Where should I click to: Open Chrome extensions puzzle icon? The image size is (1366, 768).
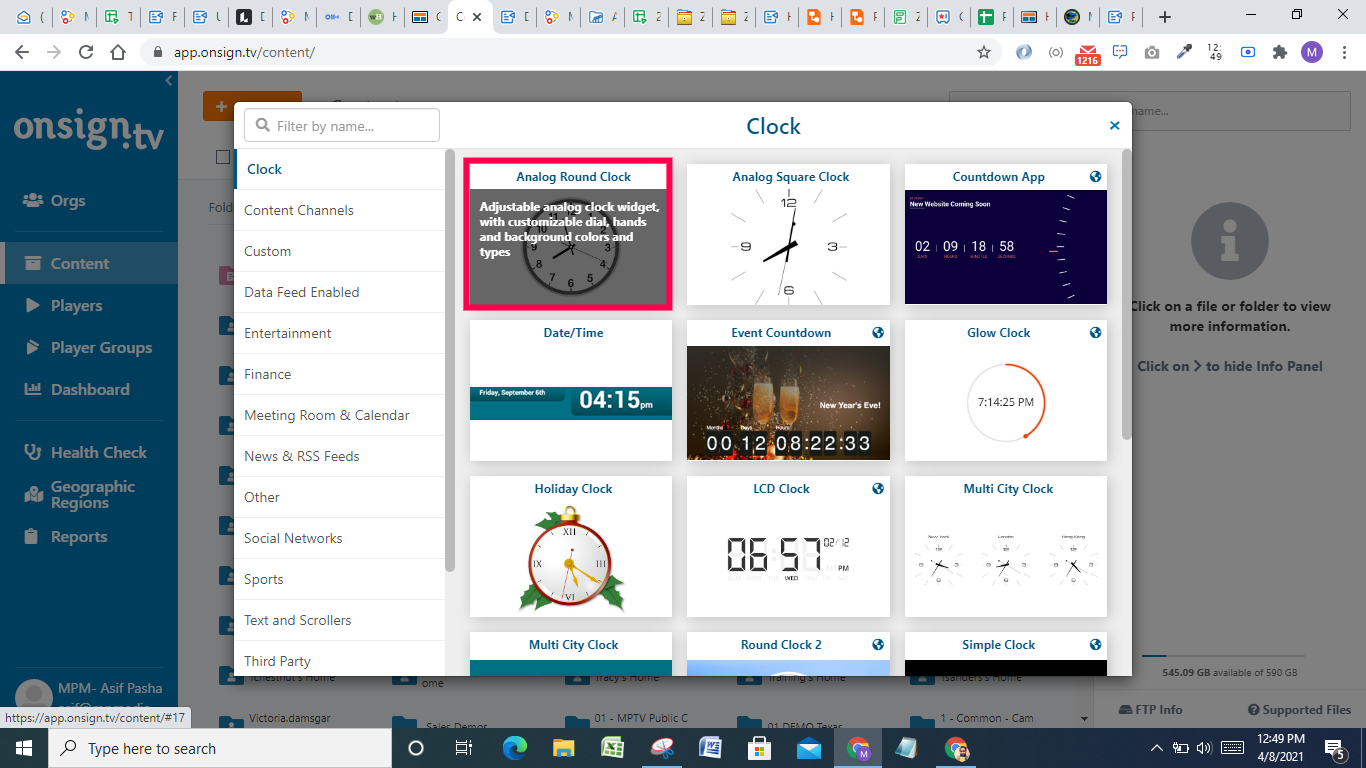coord(1280,52)
